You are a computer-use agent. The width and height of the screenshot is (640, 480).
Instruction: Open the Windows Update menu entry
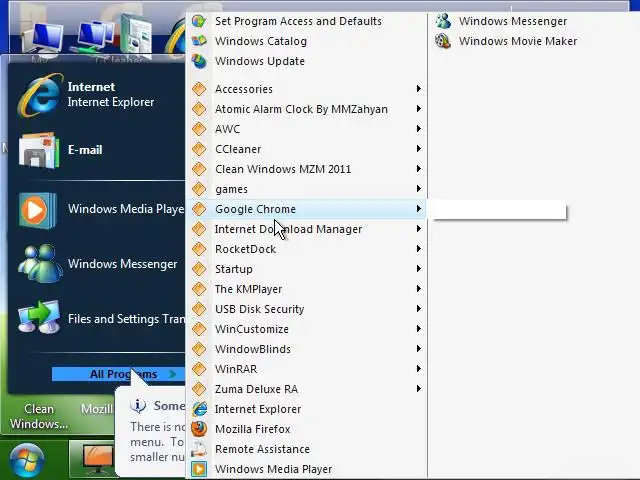click(x=306, y=61)
